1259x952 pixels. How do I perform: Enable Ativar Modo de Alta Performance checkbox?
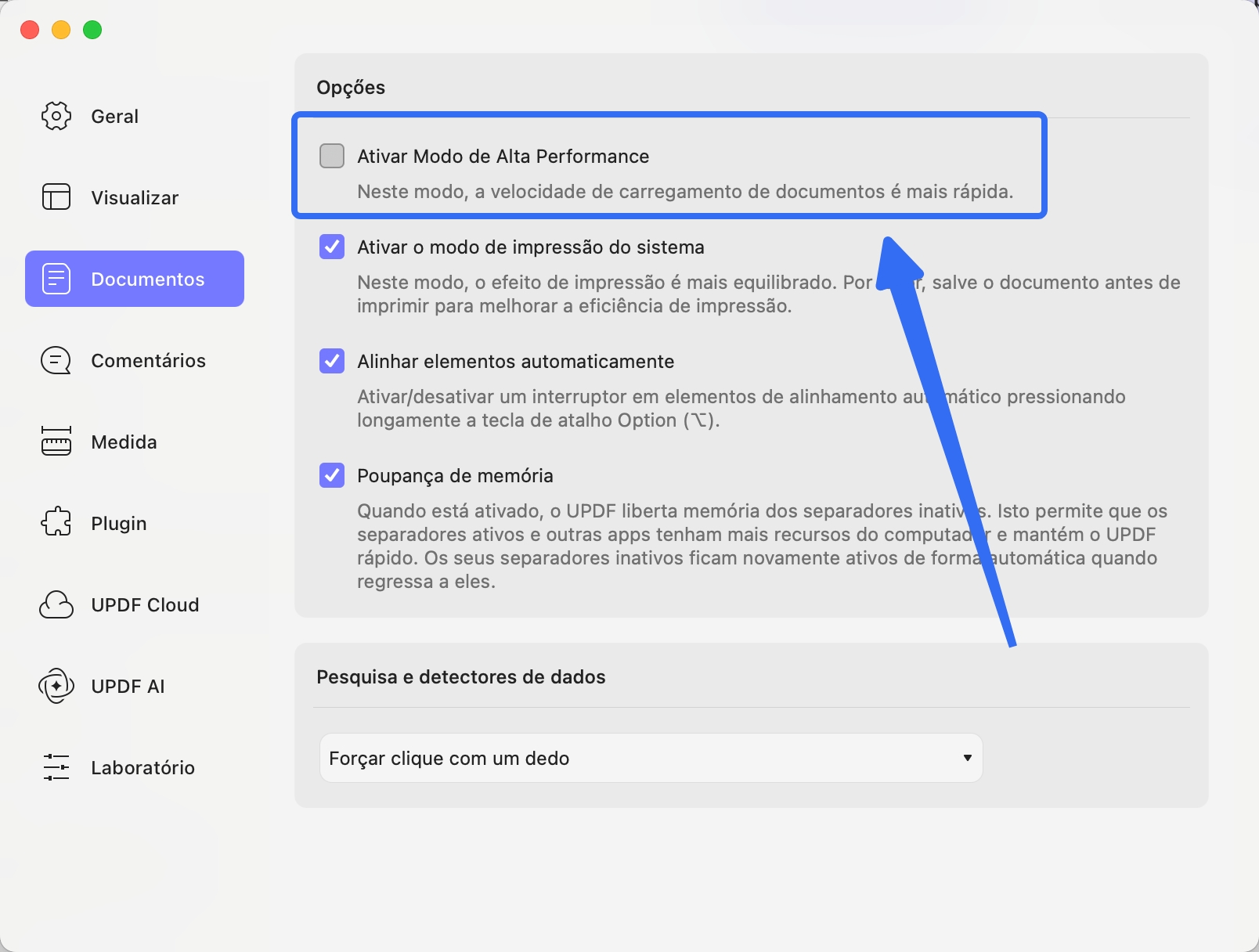(x=332, y=156)
